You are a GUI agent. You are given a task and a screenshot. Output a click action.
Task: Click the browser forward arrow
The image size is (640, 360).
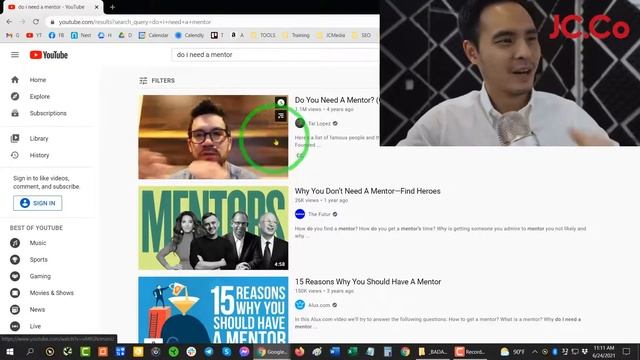[22, 22]
